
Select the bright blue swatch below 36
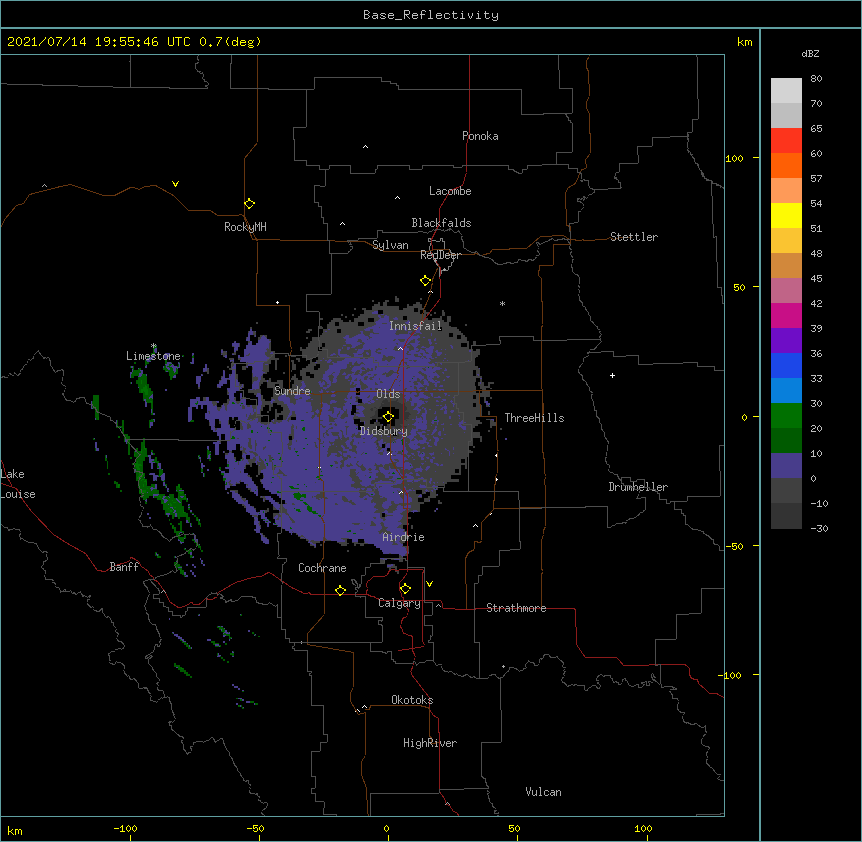tap(786, 365)
